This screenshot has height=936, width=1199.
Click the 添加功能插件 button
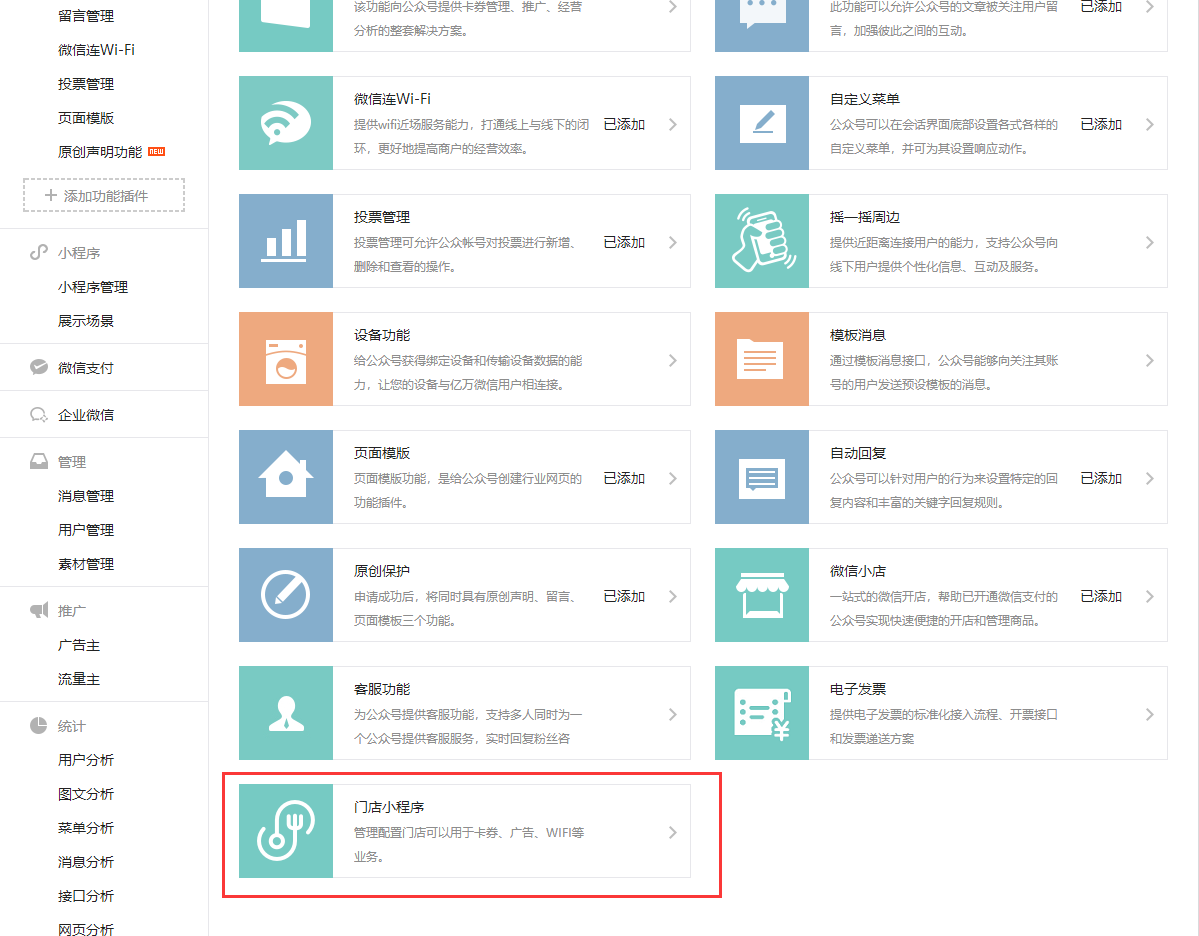coord(104,195)
